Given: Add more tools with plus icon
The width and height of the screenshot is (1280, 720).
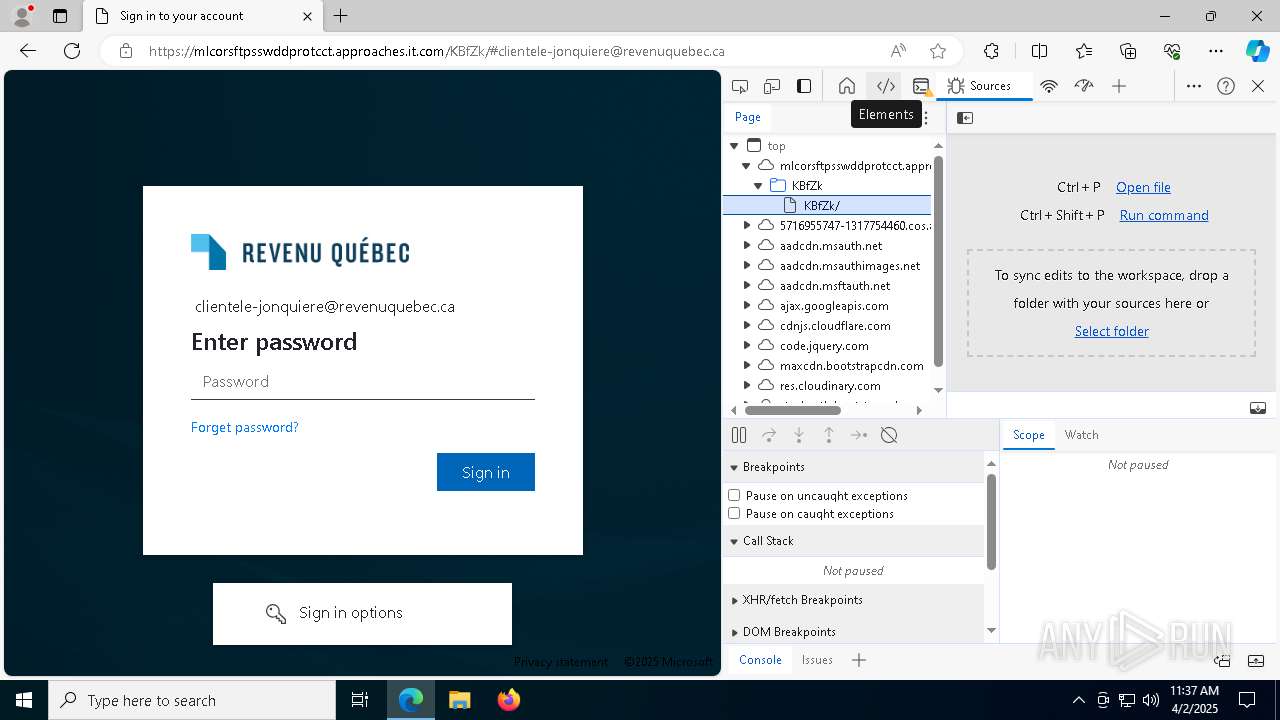Looking at the screenshot, I should tap(1119, 86).
